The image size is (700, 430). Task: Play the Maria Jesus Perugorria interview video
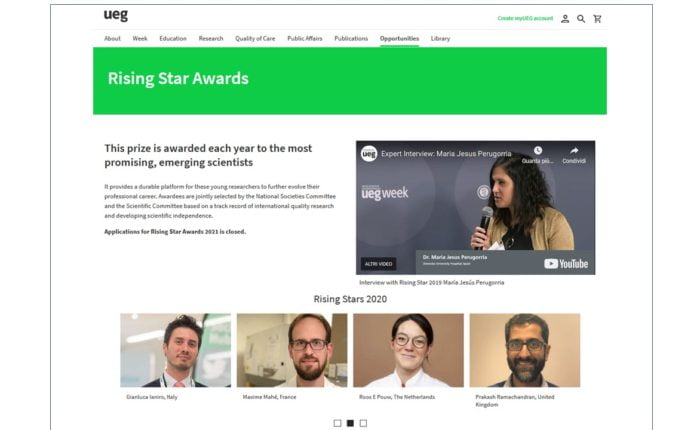coord(475,208)
